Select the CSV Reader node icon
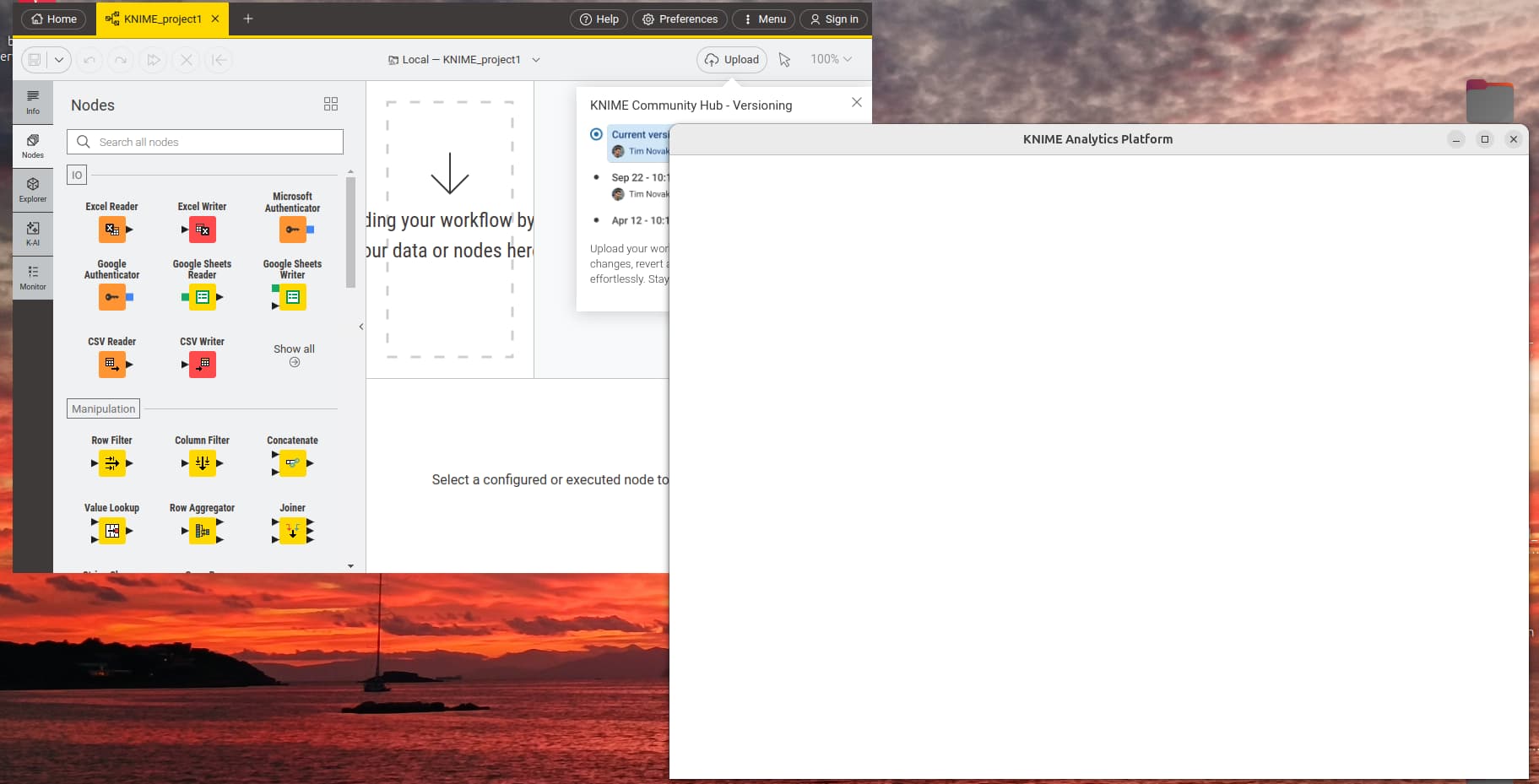This screenshot has height=784, width=1539. click(112, 365)
